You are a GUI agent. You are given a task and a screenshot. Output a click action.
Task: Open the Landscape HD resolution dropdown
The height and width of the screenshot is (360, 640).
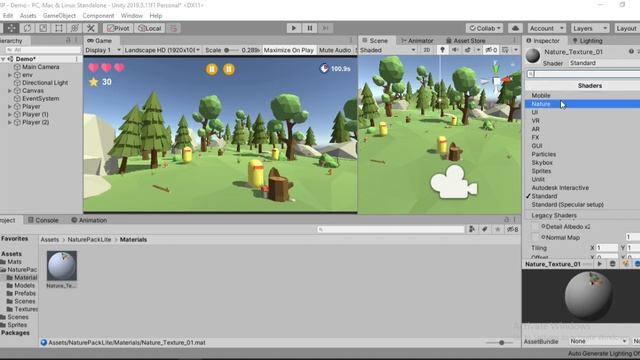point(162,50)
